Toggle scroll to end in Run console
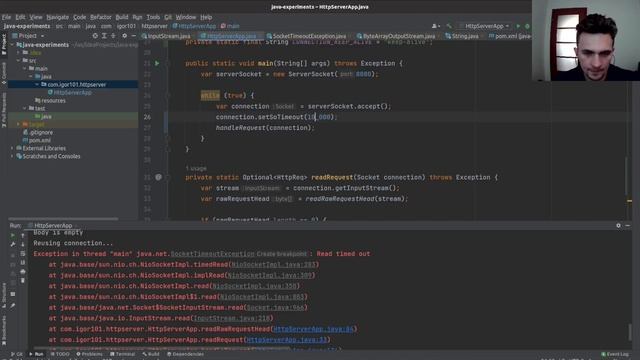This screenshot has height=360, width=640. (x=22, y=262)
